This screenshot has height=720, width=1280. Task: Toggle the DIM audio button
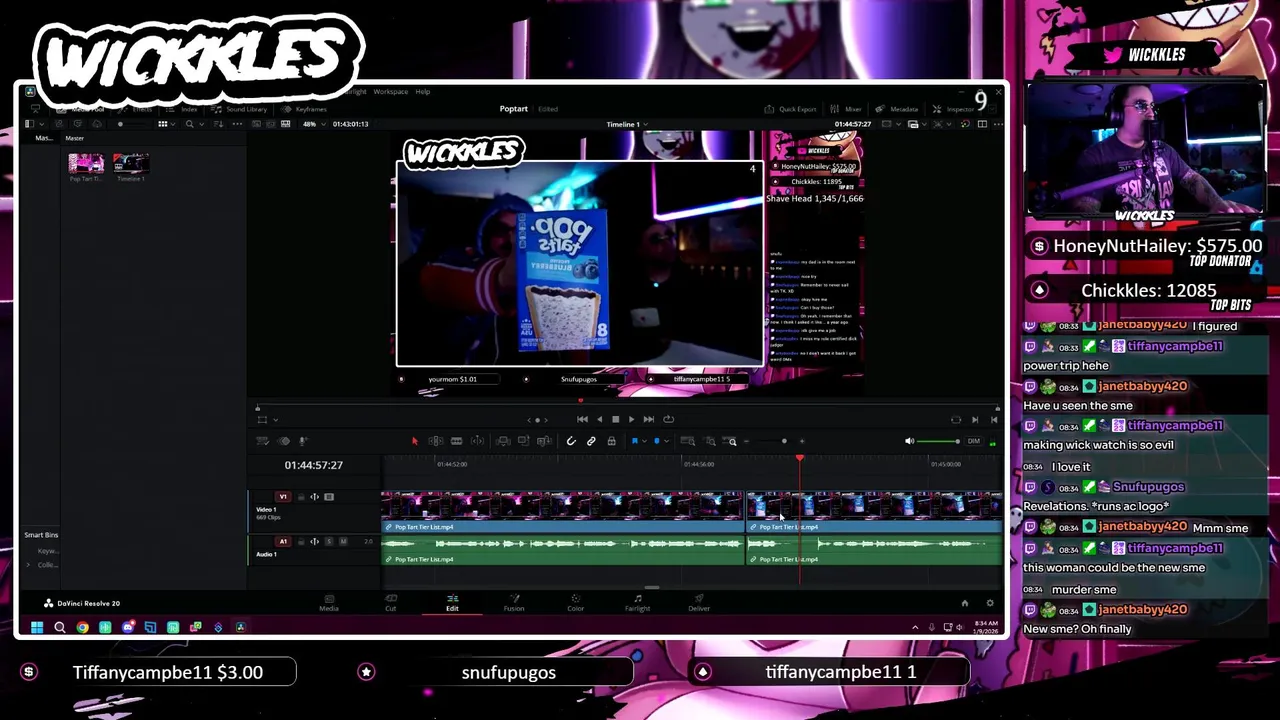pos(973,441)
